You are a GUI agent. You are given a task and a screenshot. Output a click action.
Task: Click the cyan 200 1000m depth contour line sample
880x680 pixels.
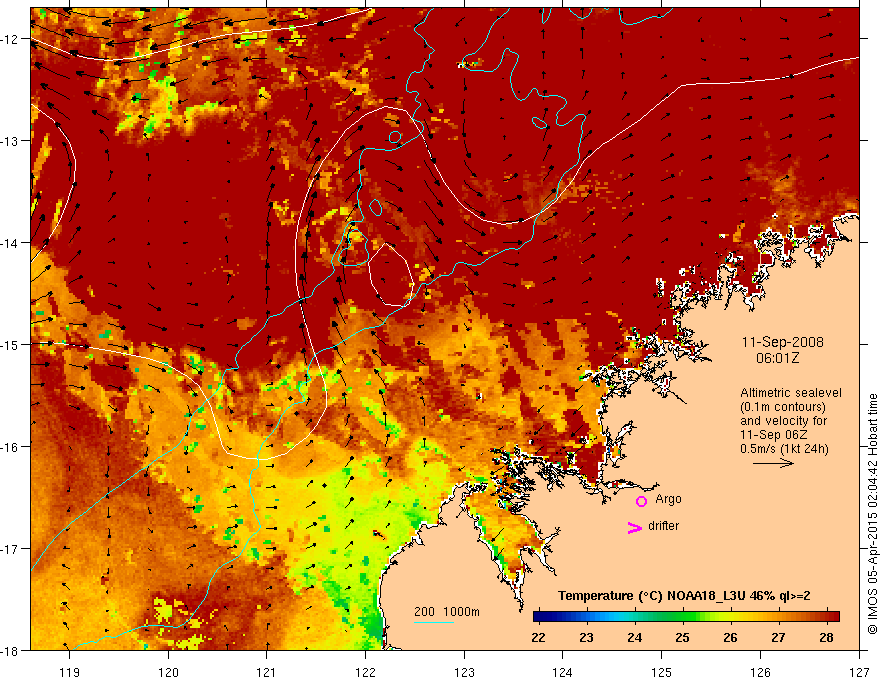pos(434,622)
